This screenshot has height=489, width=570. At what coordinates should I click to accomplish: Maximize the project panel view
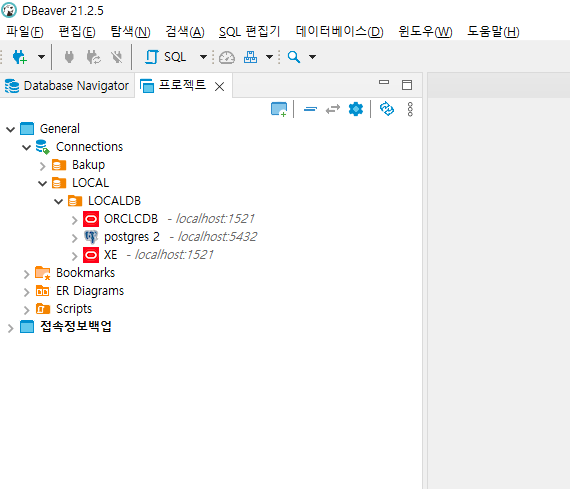click(x=407, y=85)
